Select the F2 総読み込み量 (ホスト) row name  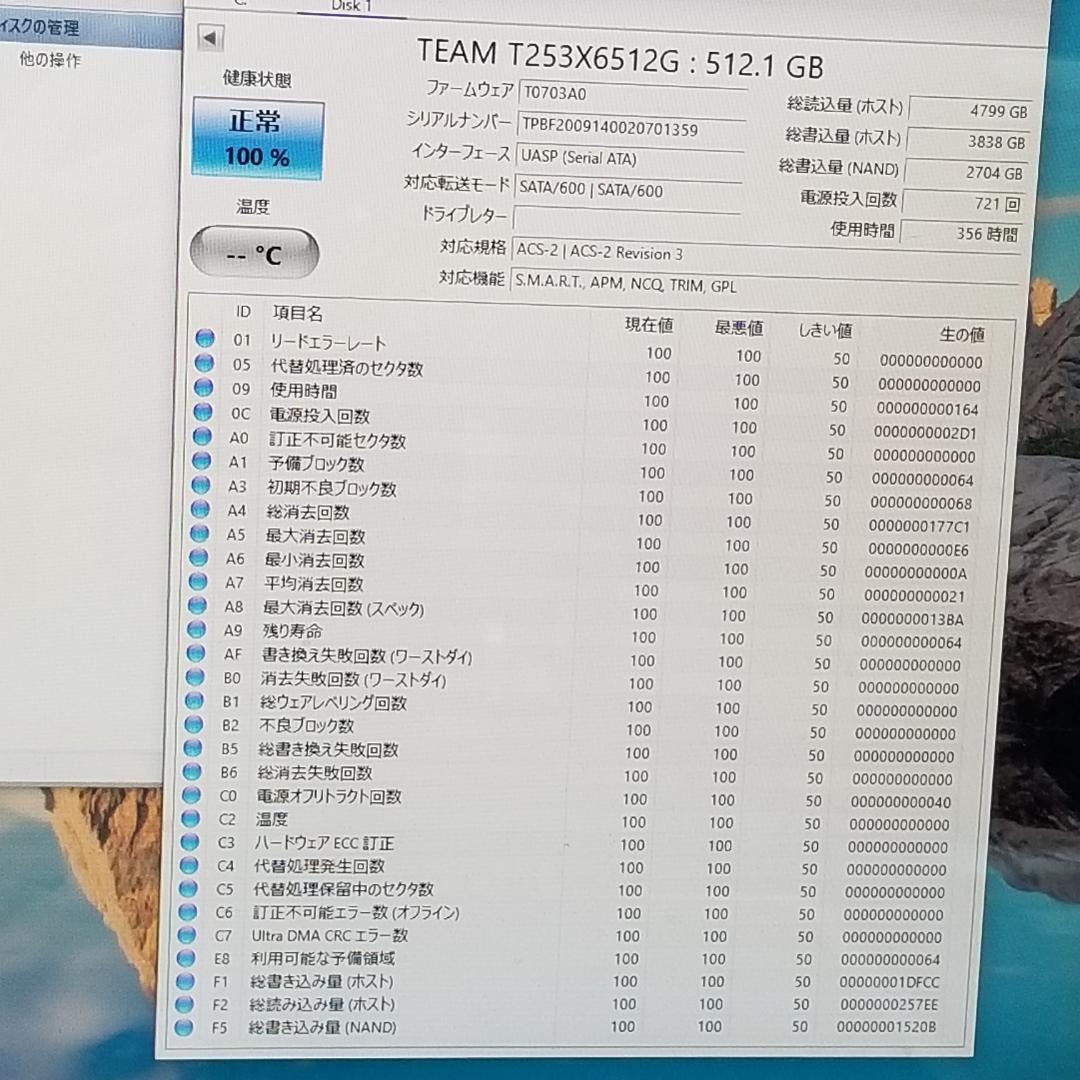322,1004
